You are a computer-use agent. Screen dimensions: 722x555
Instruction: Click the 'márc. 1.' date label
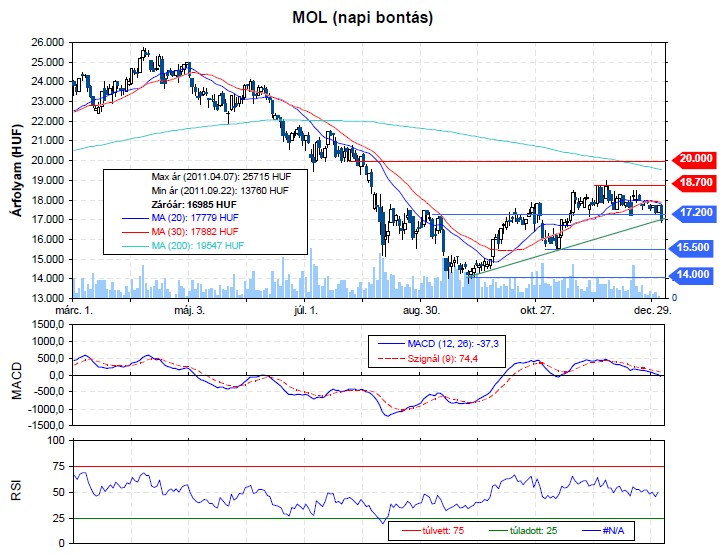point(74,310)
